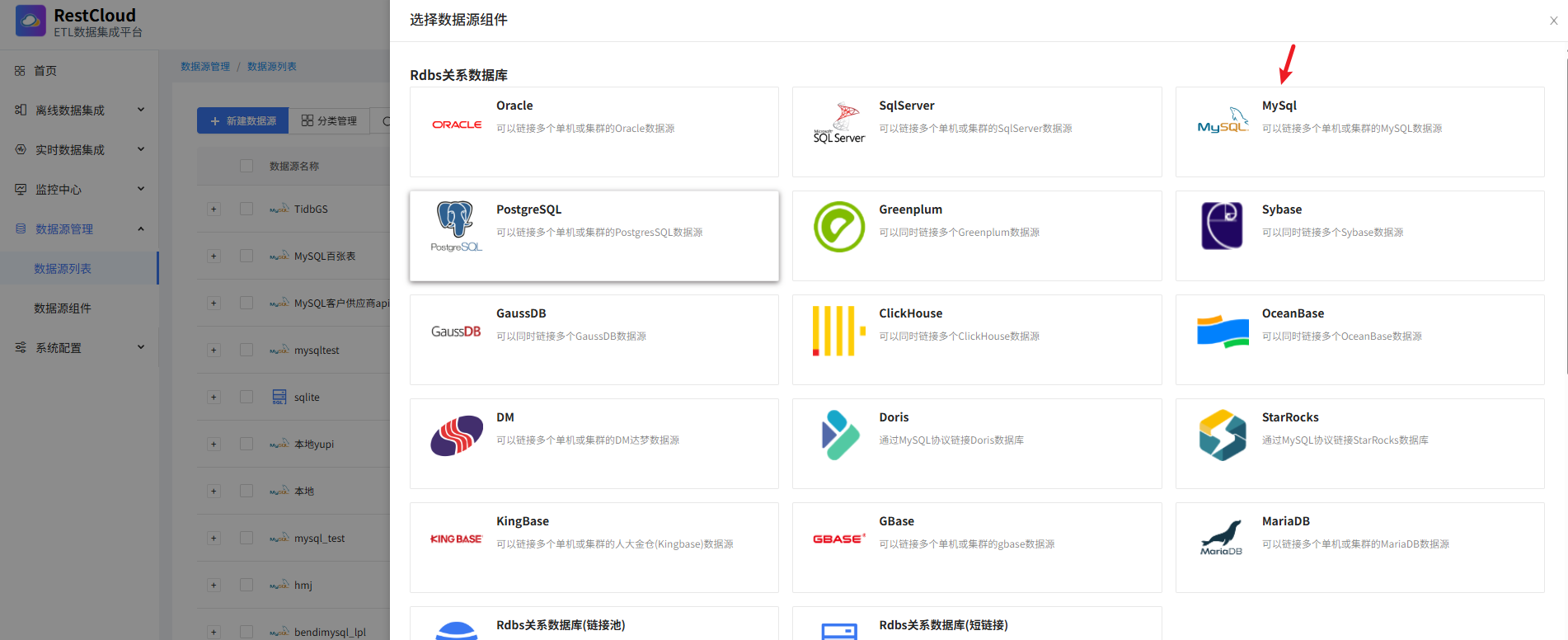Select the Rdbs关系数据库(短链接) card title
Image resolution: width=1568 pixels, height=640 pixels.
click(943, 625)
